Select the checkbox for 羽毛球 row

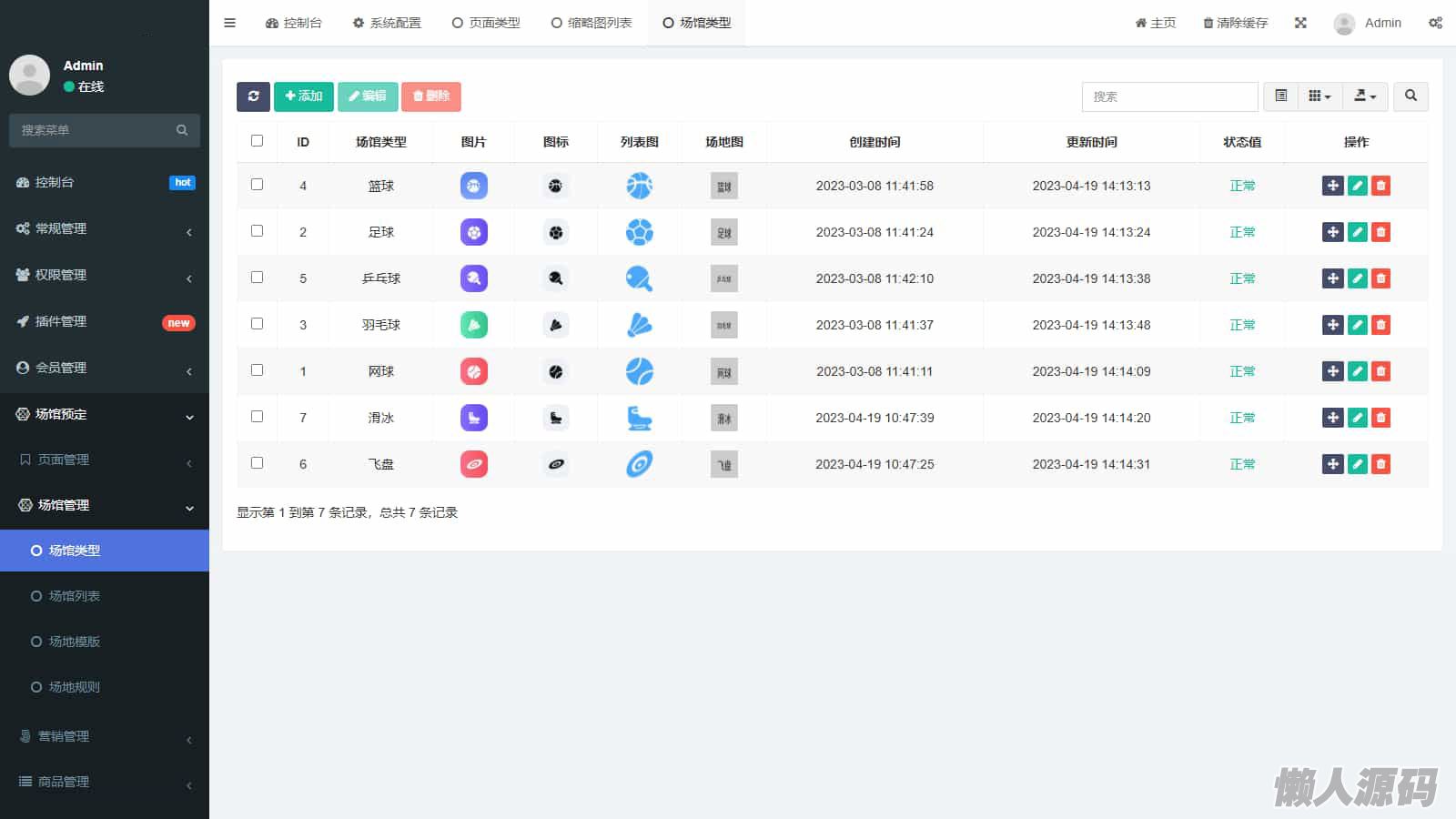[257, 324]
